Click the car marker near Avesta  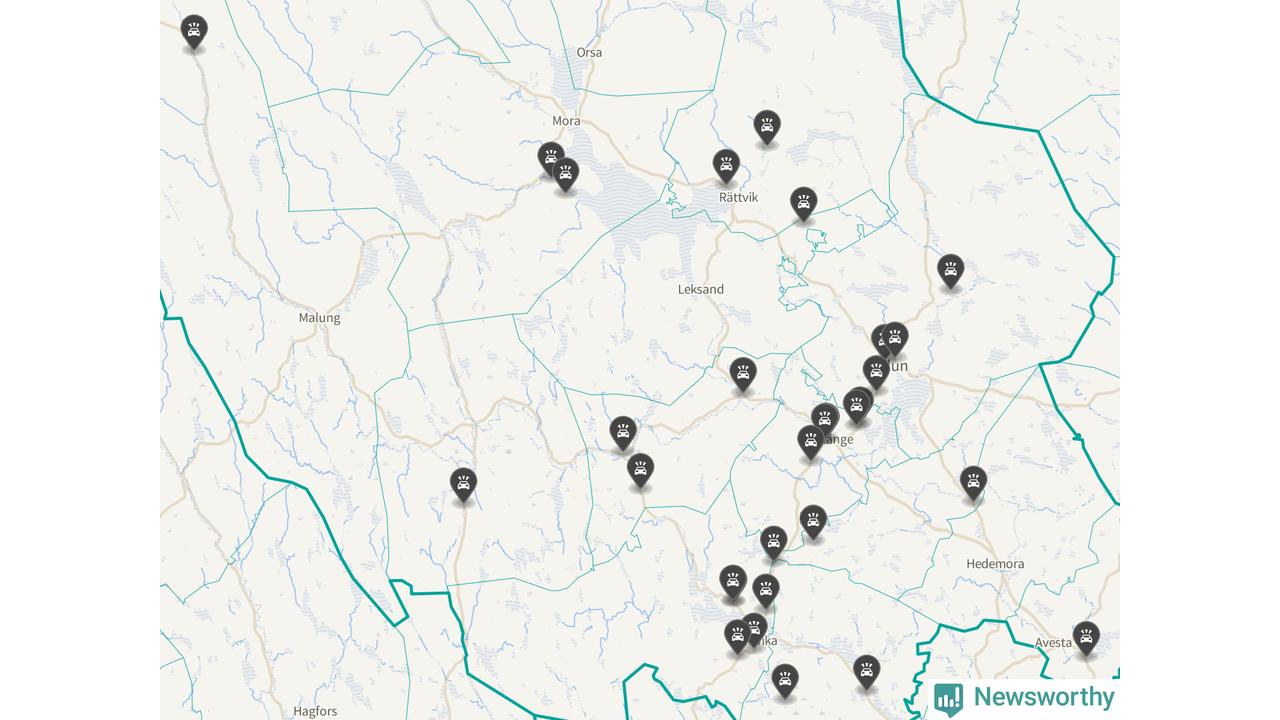[x=1086, y=637]
